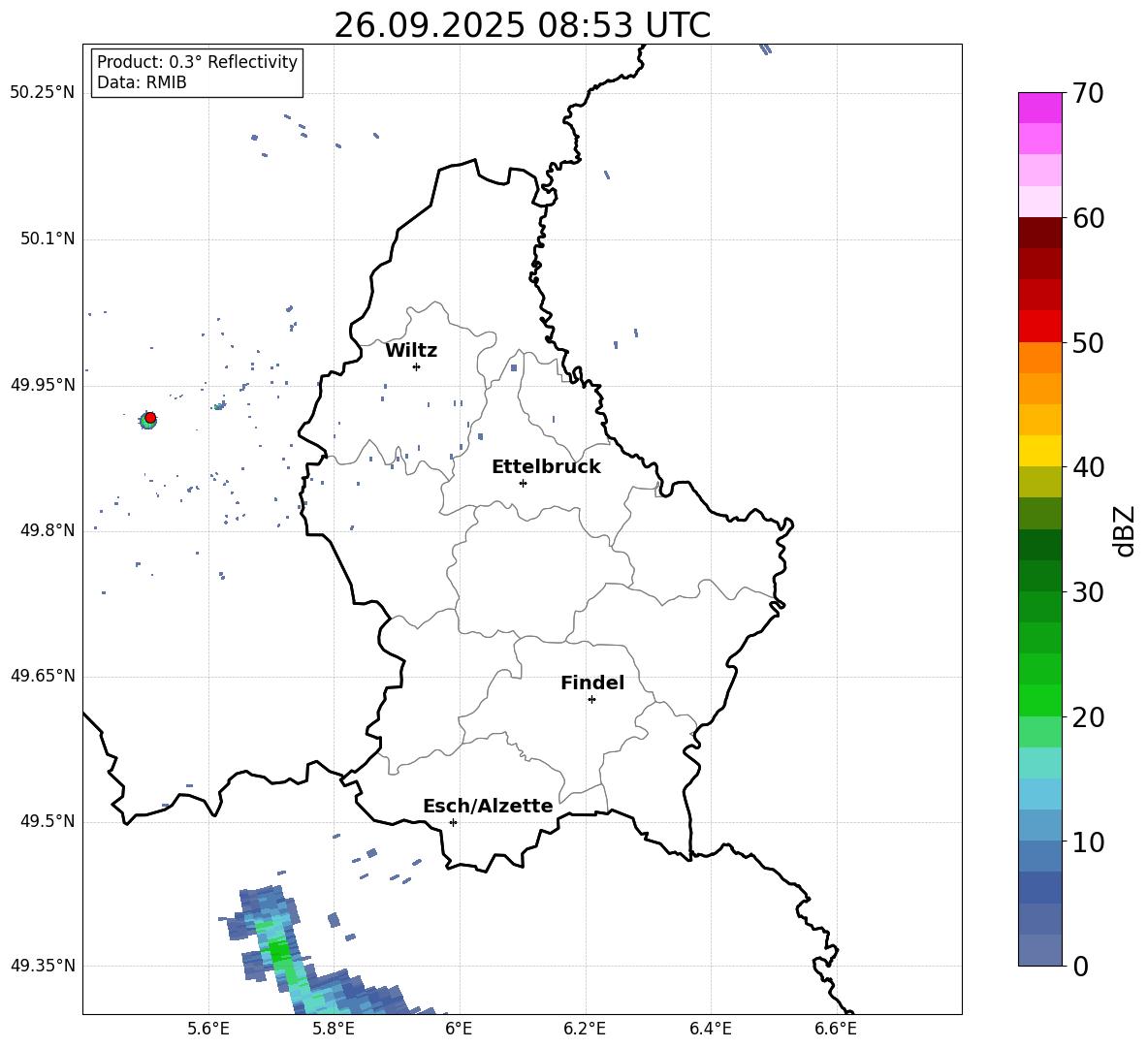Click the colorbar tick label 70
The height and width of the screenshot is (1048, 1148).
point(1088,93)
